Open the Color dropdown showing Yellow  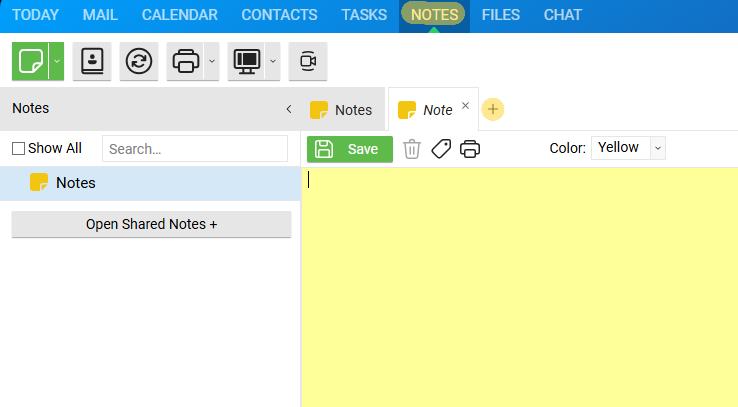click(x=628, y=148)
